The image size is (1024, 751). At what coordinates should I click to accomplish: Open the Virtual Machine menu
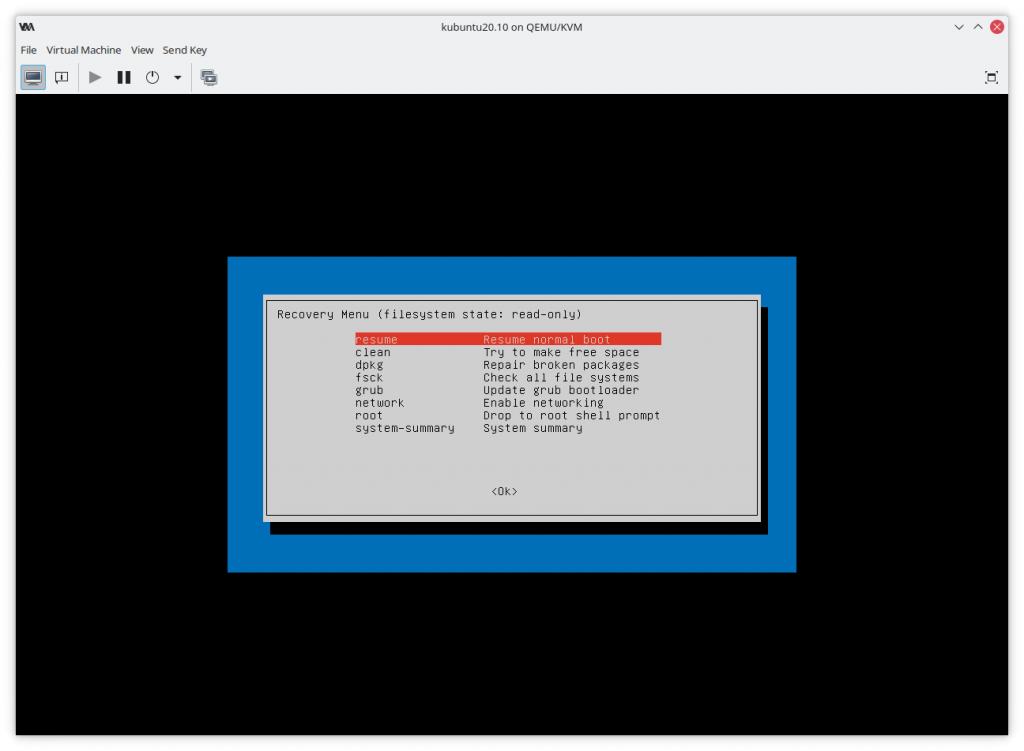[83, 50]
